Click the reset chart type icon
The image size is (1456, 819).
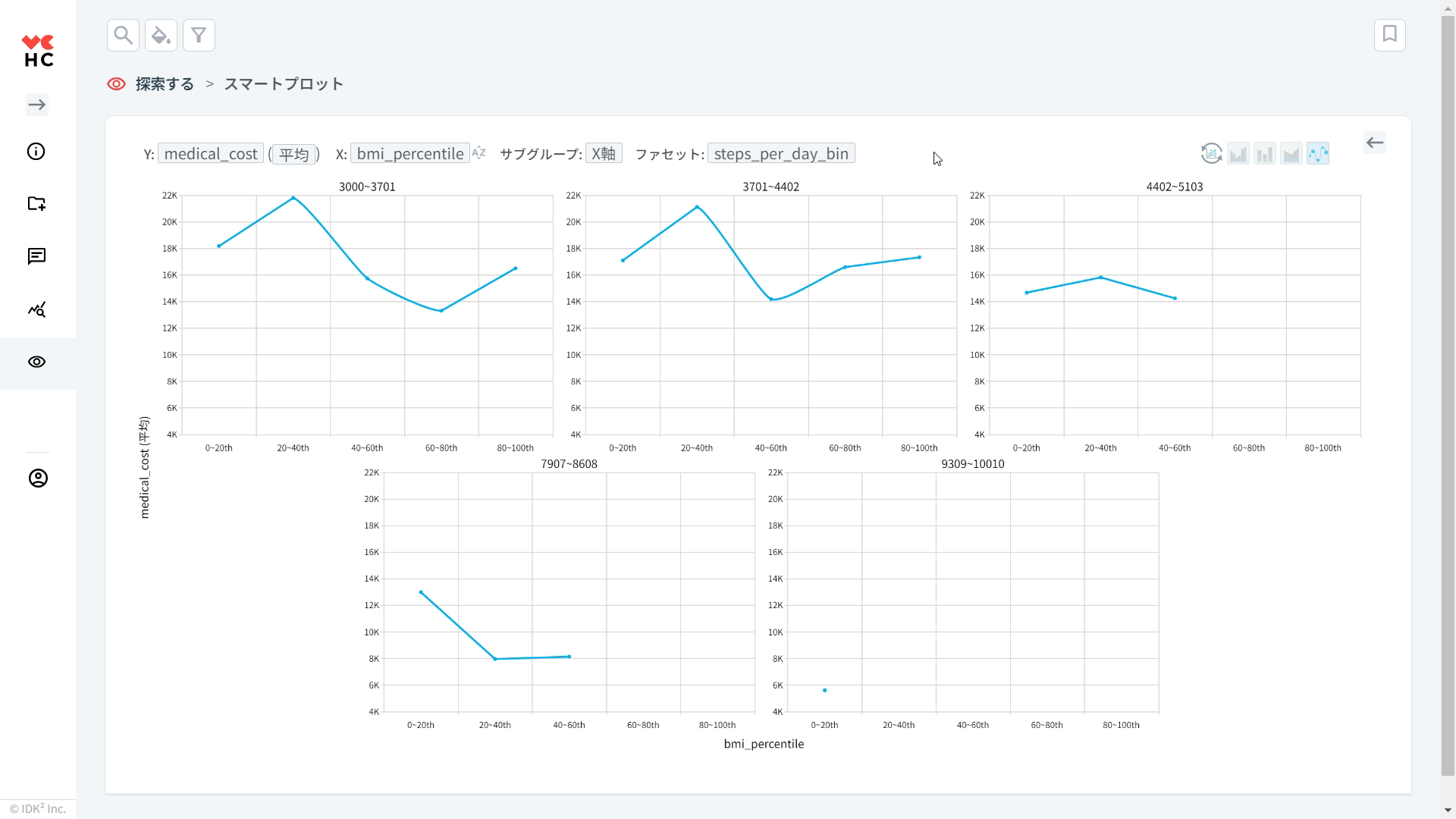pos(1212,154)
